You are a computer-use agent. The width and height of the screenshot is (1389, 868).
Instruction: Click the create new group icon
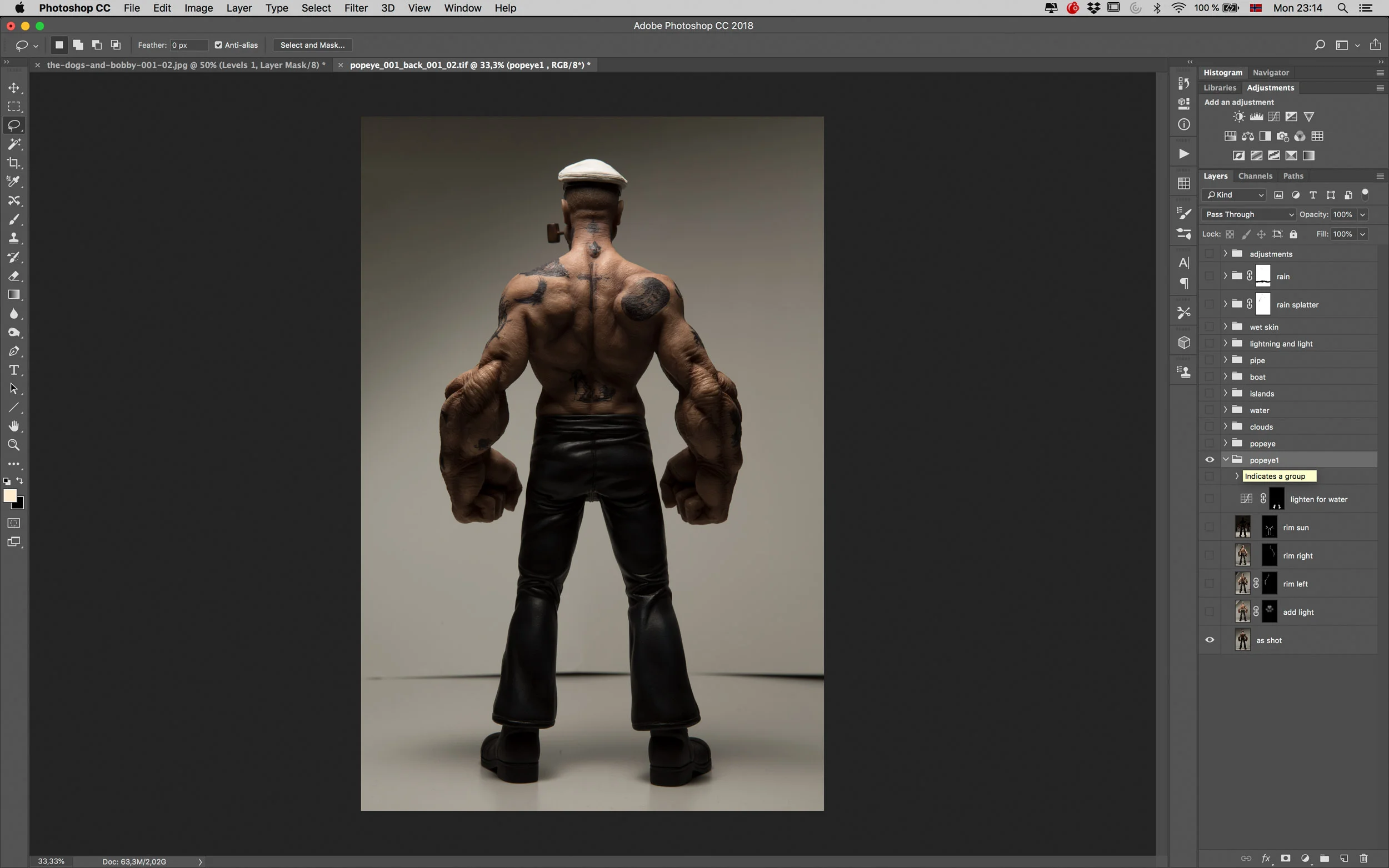[x=1325, y=858]
